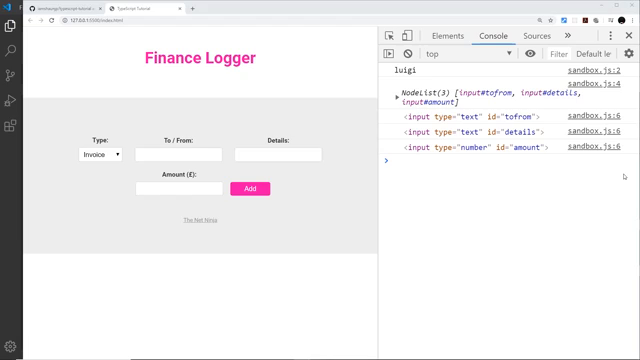Clear the console with the ban icon
This screenshot has height=360, width=640.
pyautogui.click(x=408, y=54)
